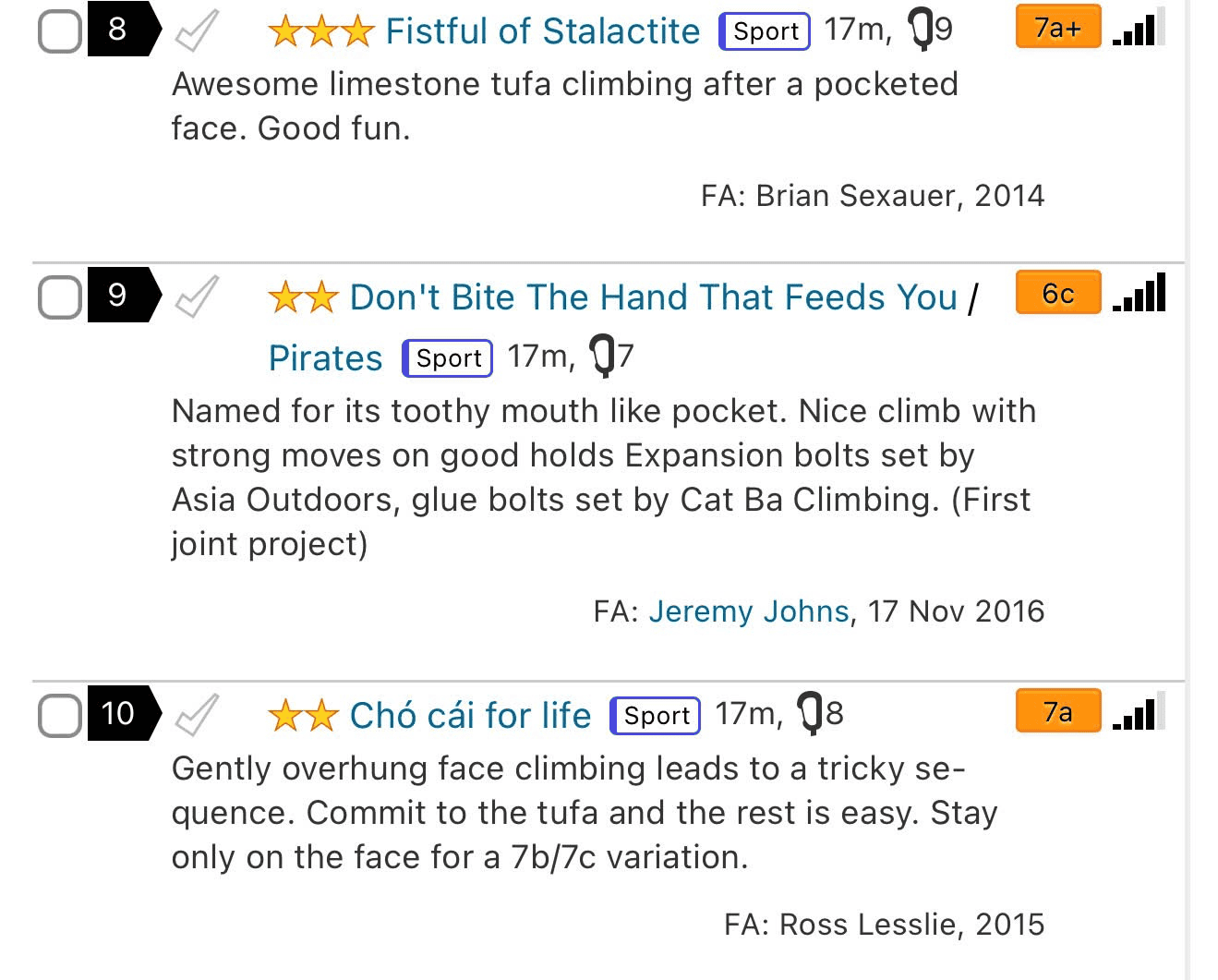
Task: Tick the checkmark icon for route 10
Action: point(198,714)
